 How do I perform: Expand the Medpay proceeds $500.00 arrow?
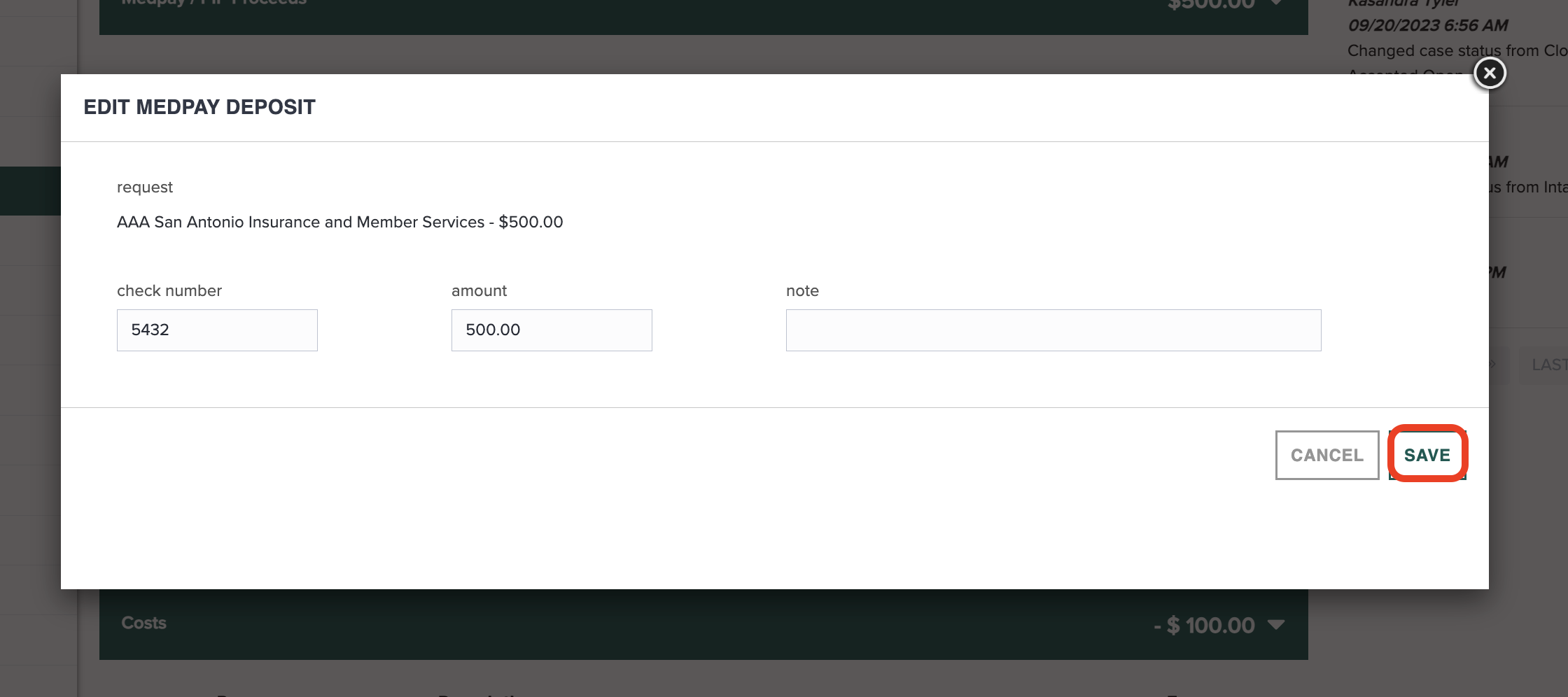pyautogui.click(x=1276, y=3)
